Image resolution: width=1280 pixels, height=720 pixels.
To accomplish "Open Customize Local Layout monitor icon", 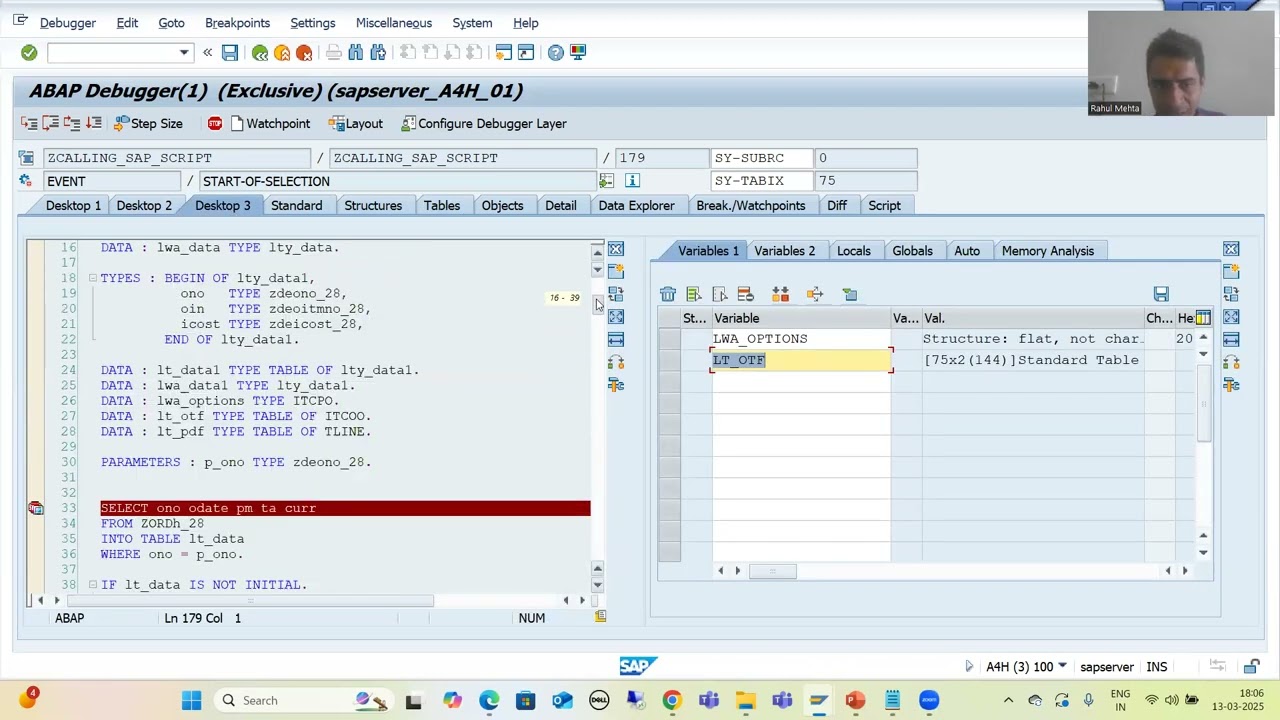I will 578,52.
